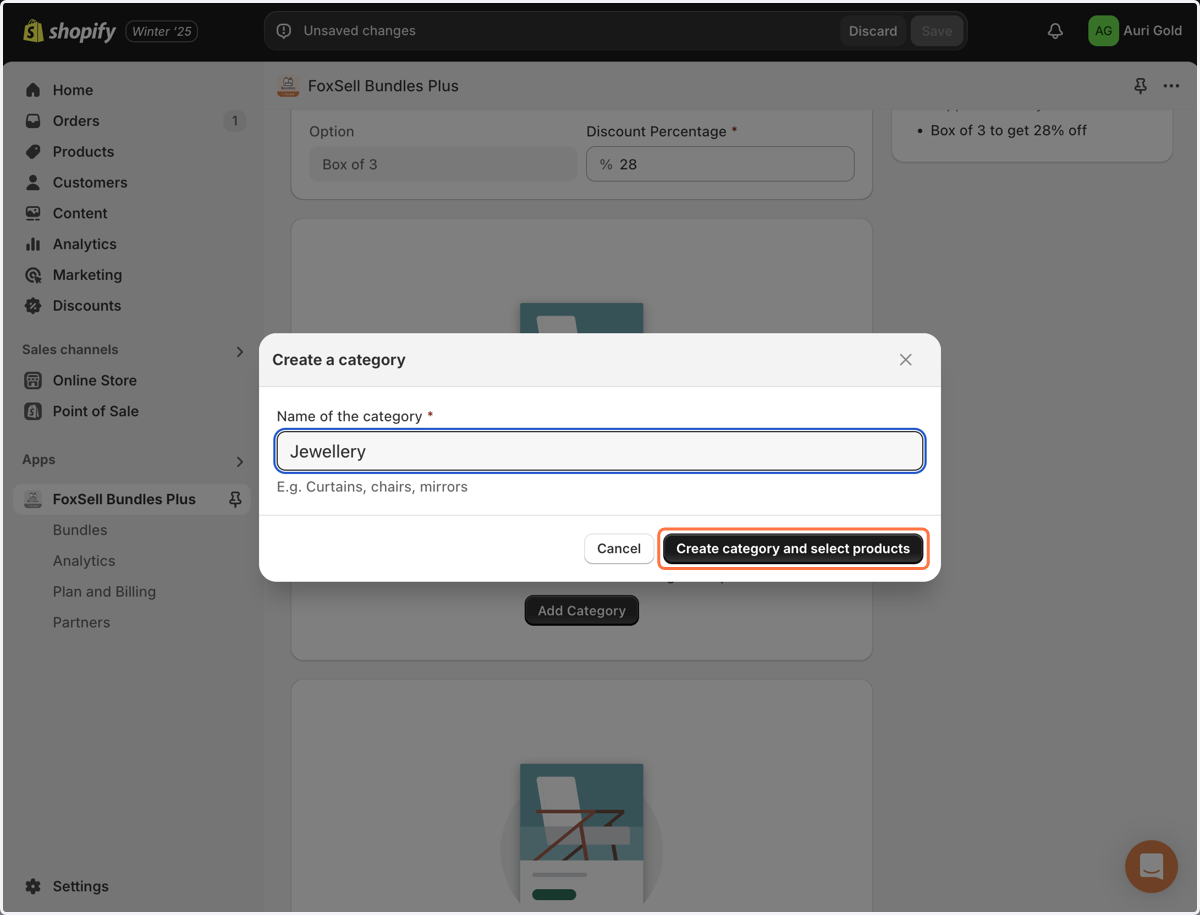The image size is (1200, 915).
Task: Open the FoxSell Analytics submenu item
Action: [x=84, y=561]
